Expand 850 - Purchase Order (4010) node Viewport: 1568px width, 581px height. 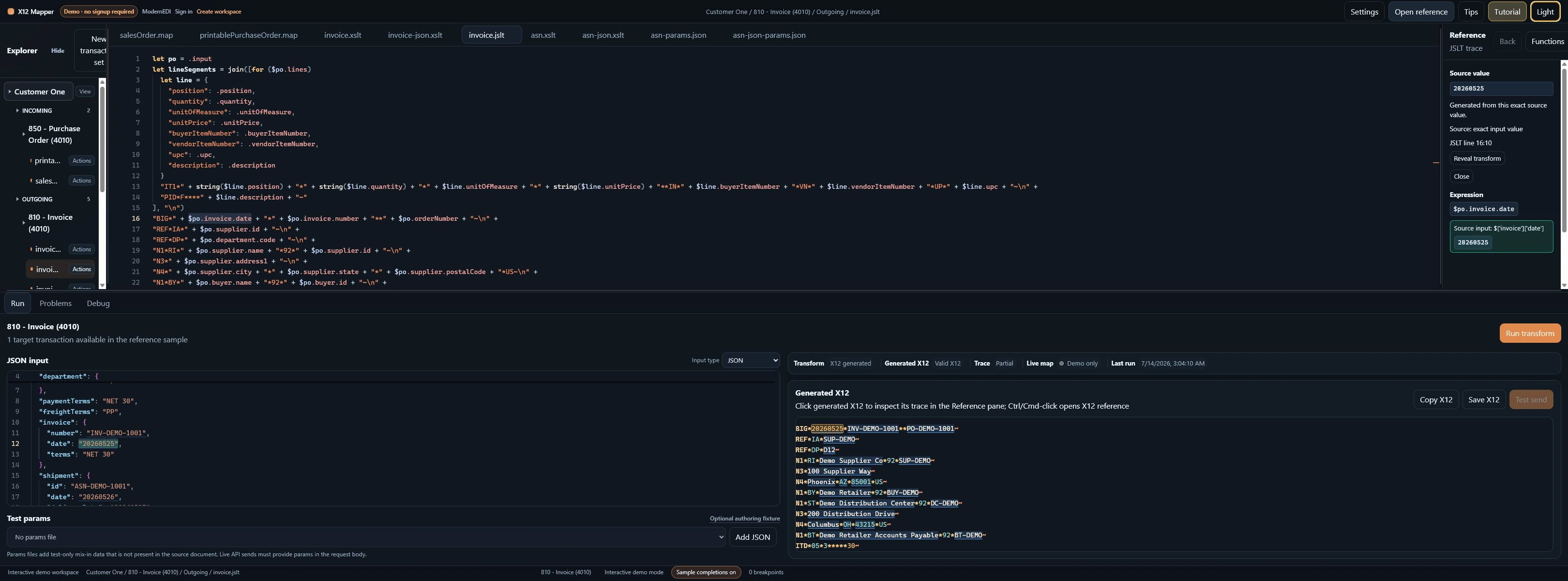pyautogui.click(x=54, y=135)
